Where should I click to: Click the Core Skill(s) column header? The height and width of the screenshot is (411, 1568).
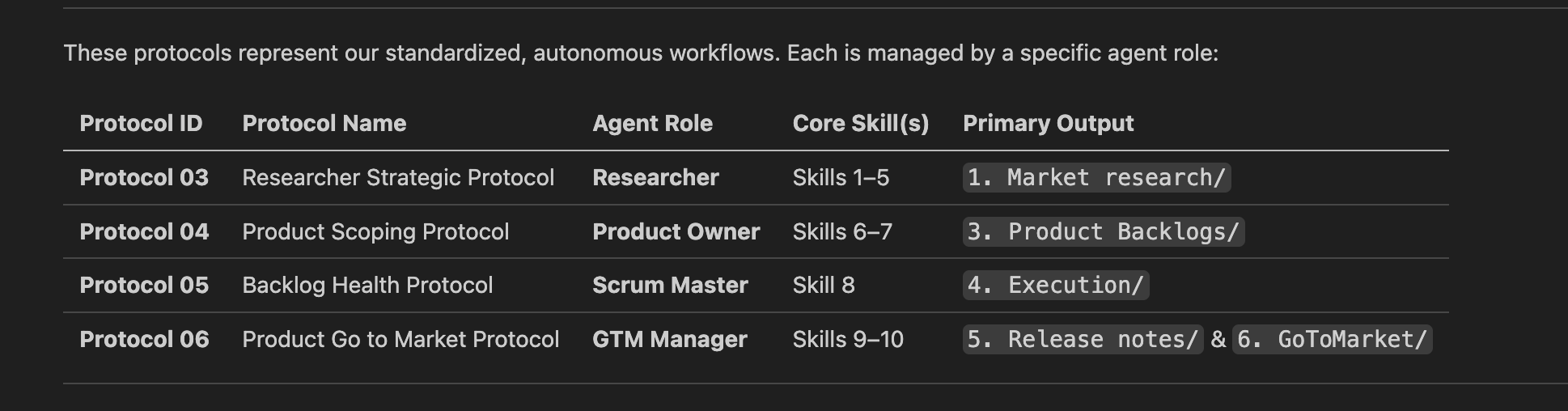pyautogui.click(x=860, y=123)
